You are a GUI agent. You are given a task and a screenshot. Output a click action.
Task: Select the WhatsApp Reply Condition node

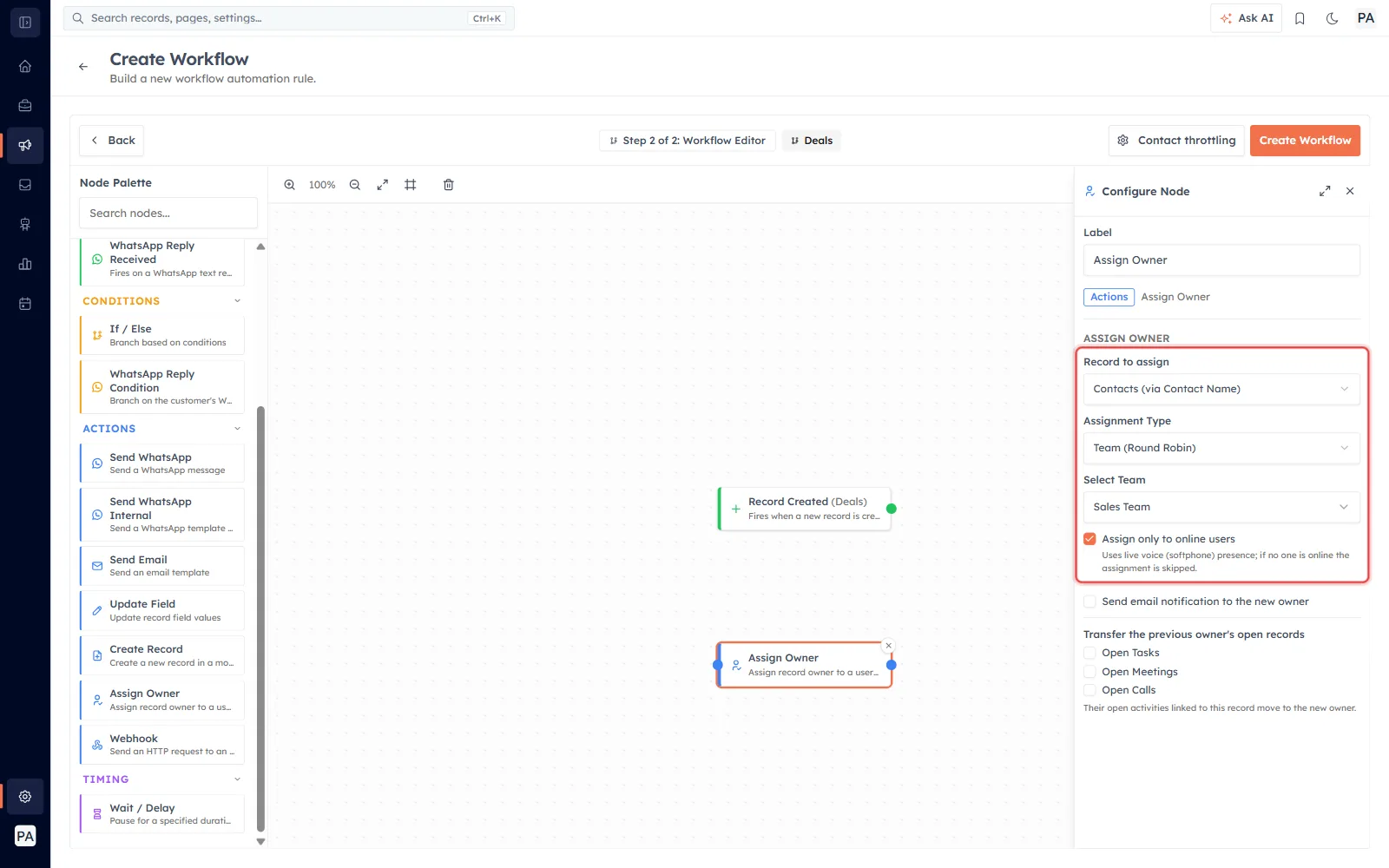(162, 387)
